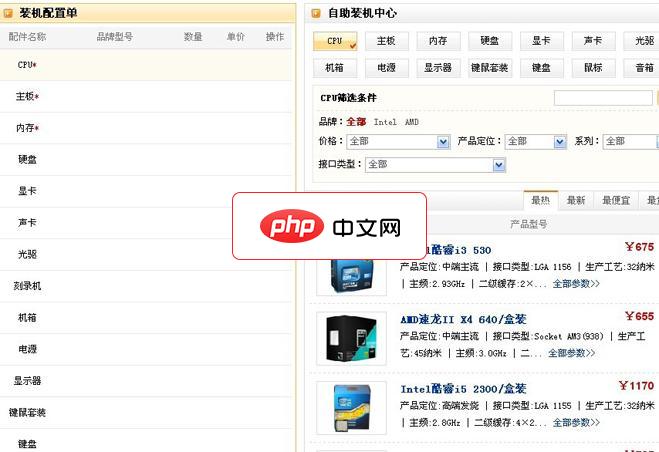
Task: Open the 接口类型 dropdown
Action: (x=435, y=165)
